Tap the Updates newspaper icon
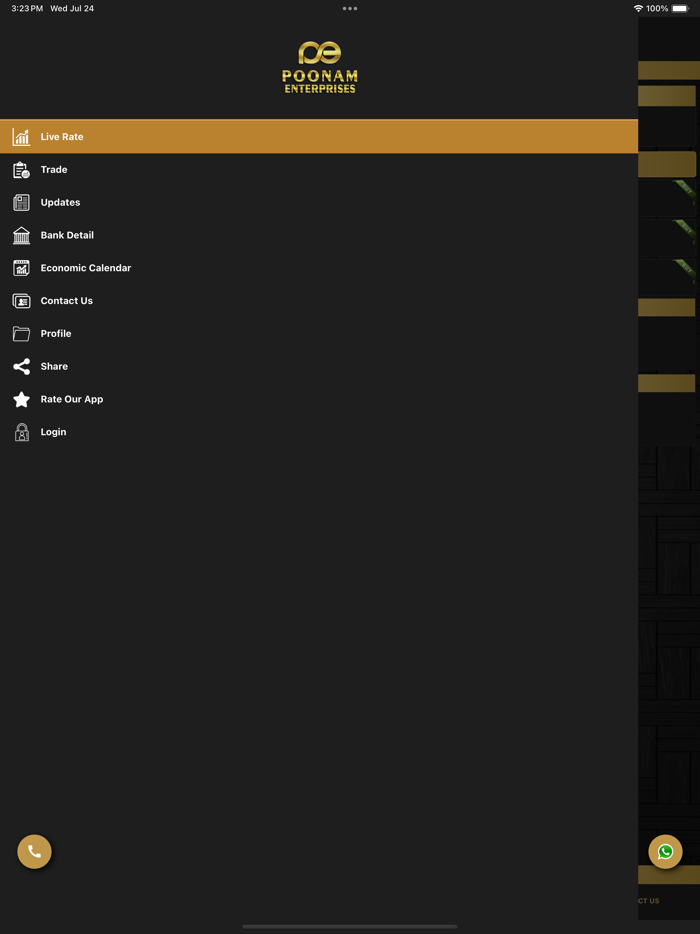Image resolution: width=700 pixels, height=934 pixels. [x=21, y=203]
